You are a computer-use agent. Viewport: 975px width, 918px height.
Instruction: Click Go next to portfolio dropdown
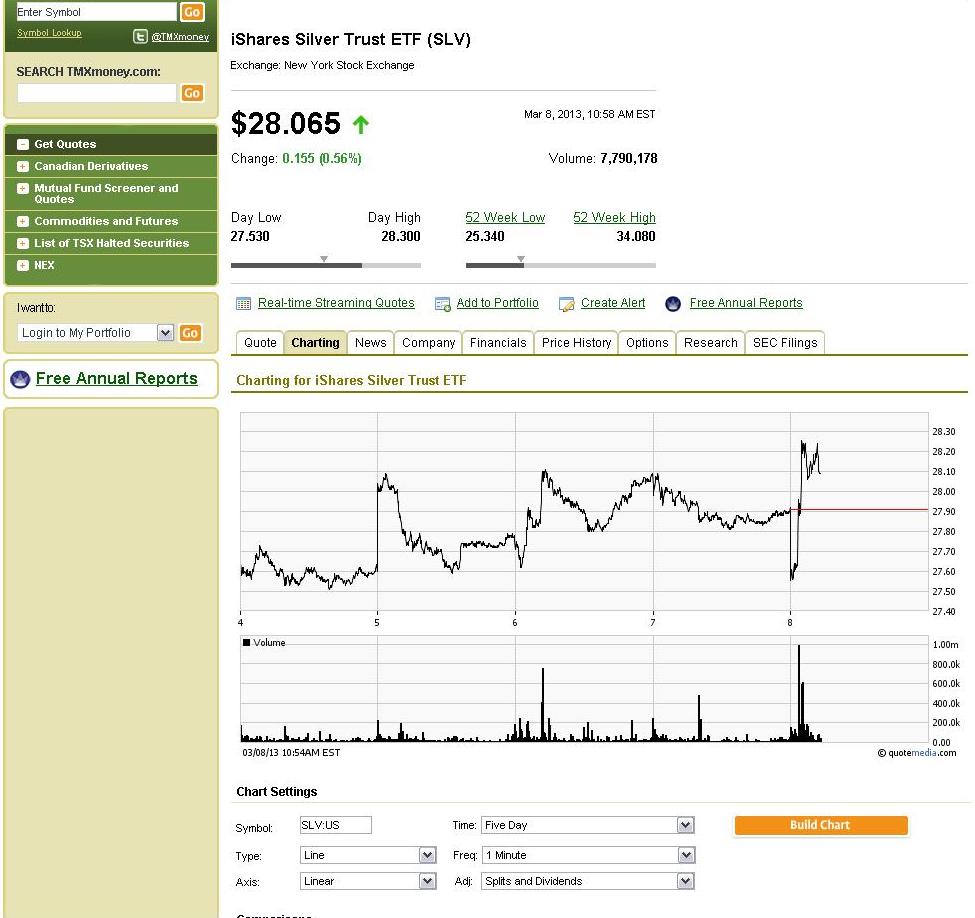click(190, 333)
